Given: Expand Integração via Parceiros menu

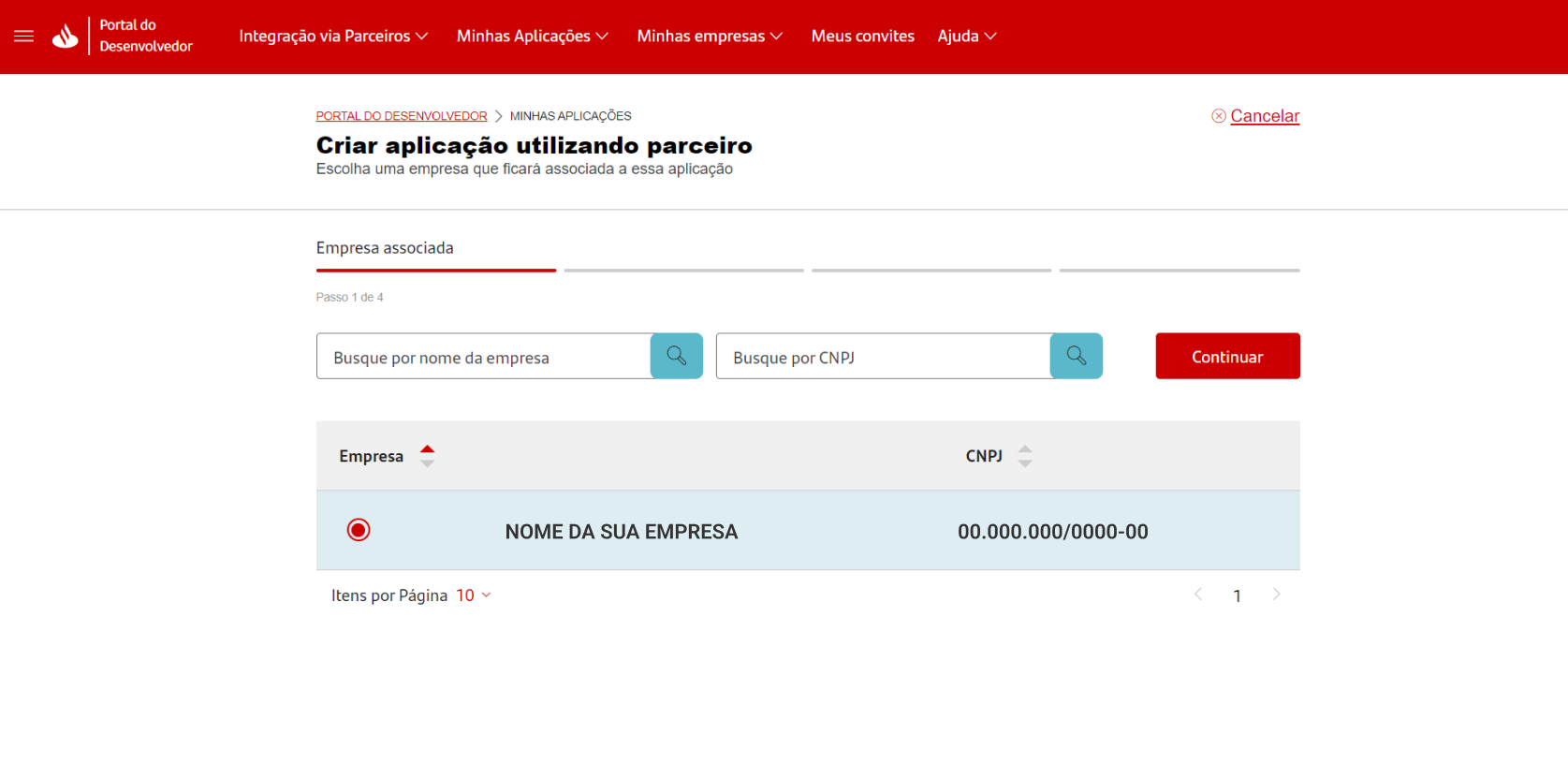Looking at the screenshot, I should pyautogui.click(x=333, y=37).
